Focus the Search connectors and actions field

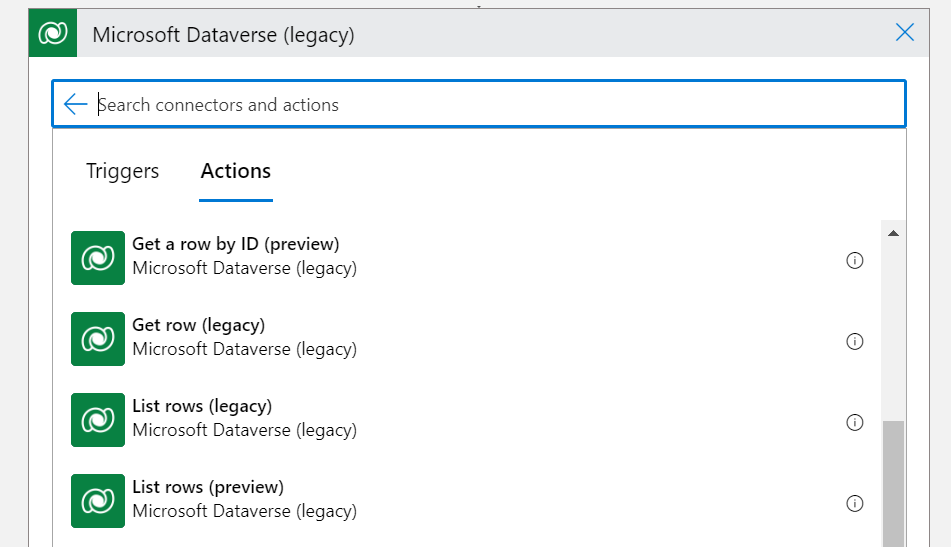pyautogui.click(x=479, y=104)
